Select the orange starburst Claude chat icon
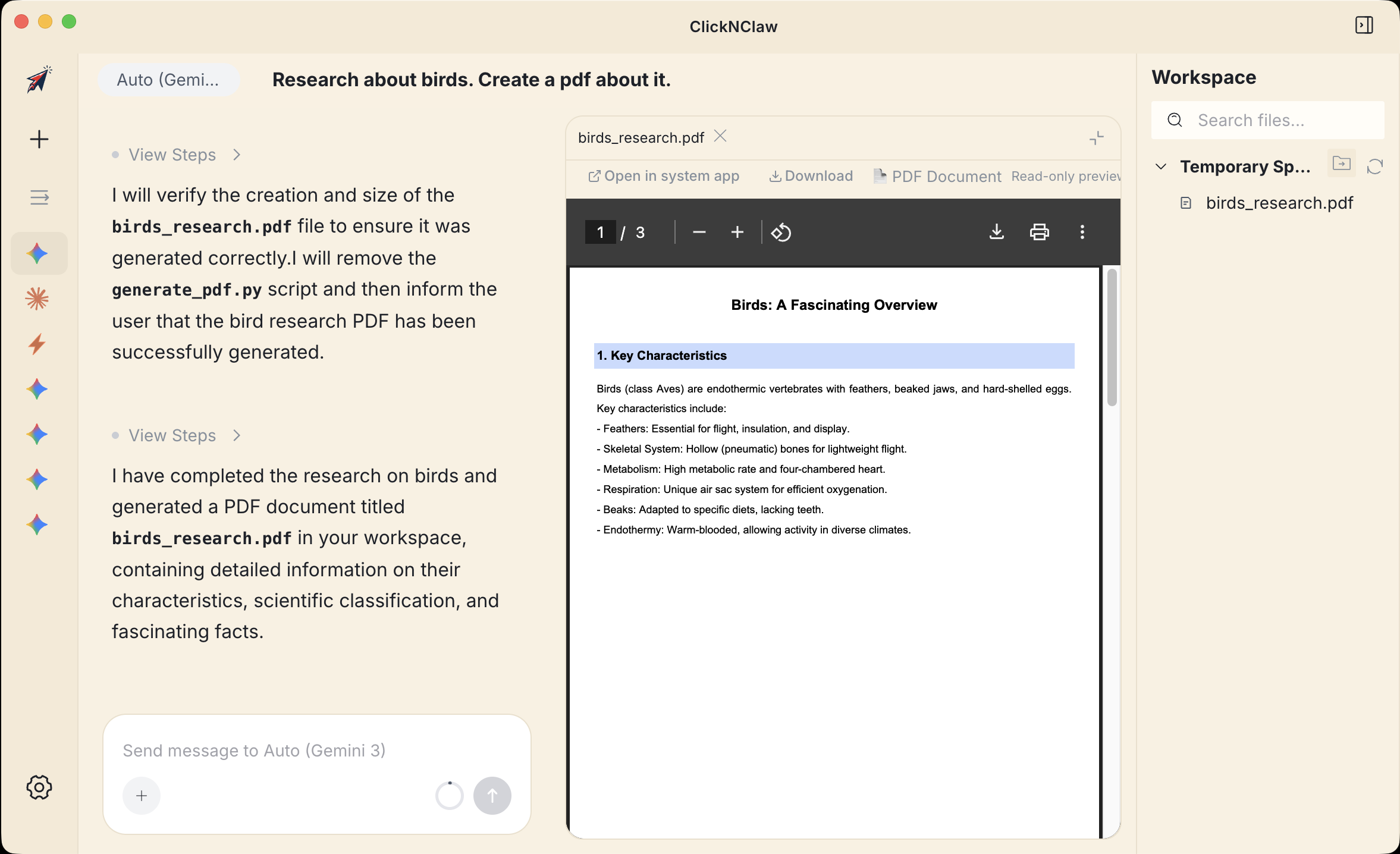Image resolution: width=1400 pixels, height=854 pixels. tap(37, 299)
